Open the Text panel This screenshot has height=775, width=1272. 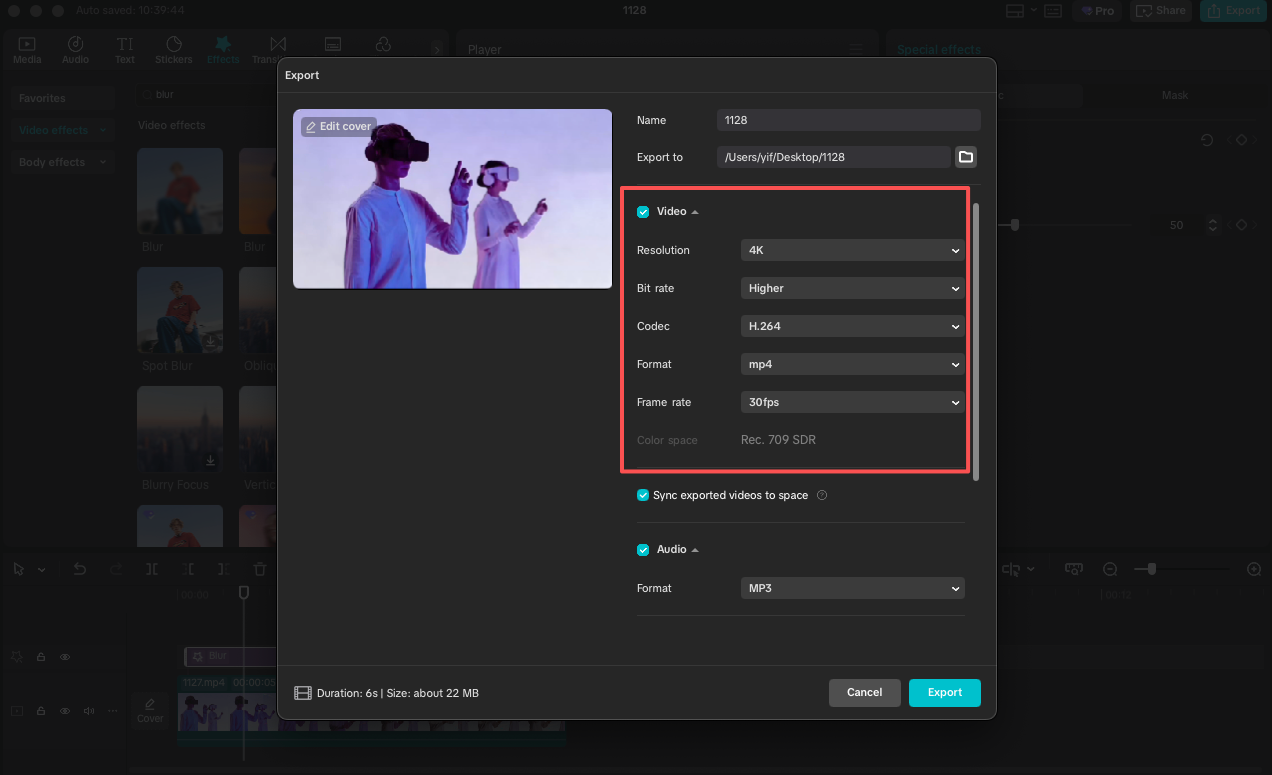tap(124, 47)
